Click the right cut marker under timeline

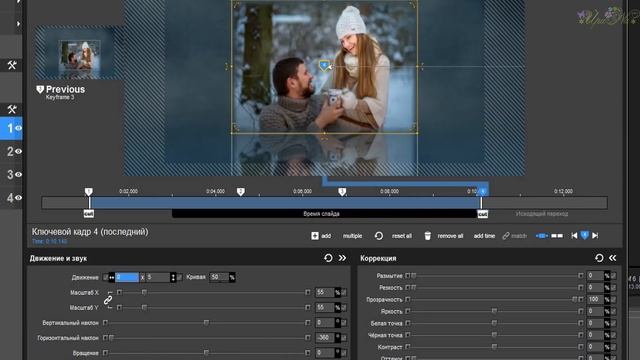(482, 214)
